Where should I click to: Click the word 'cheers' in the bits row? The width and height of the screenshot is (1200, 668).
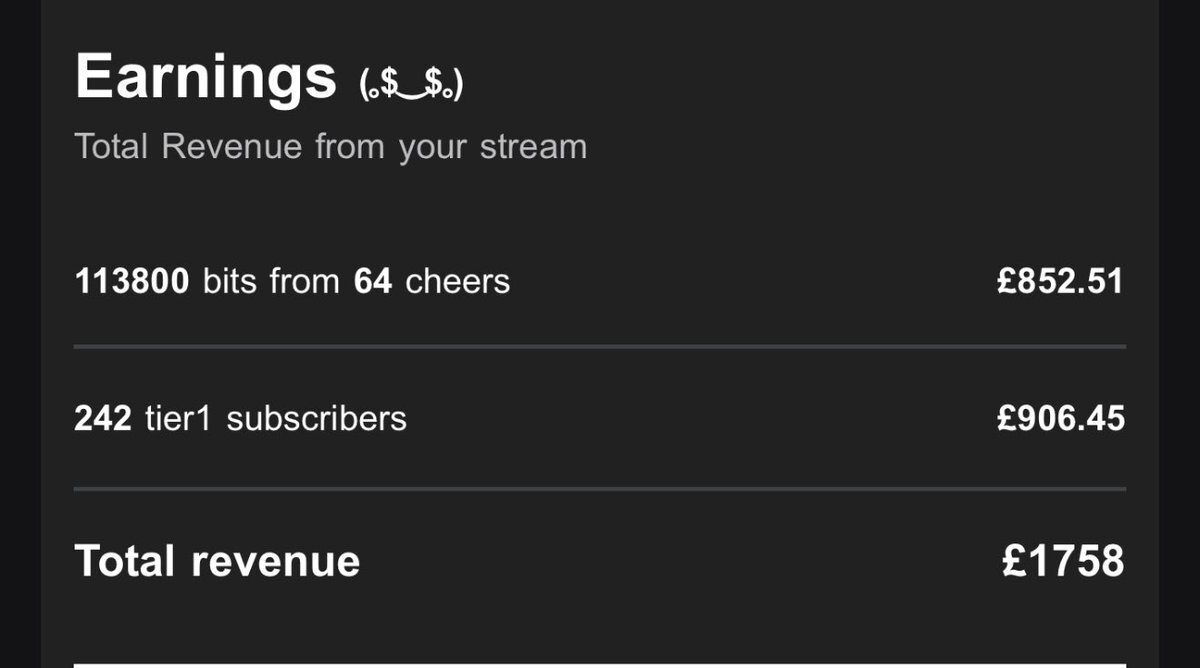coord(457,282)
